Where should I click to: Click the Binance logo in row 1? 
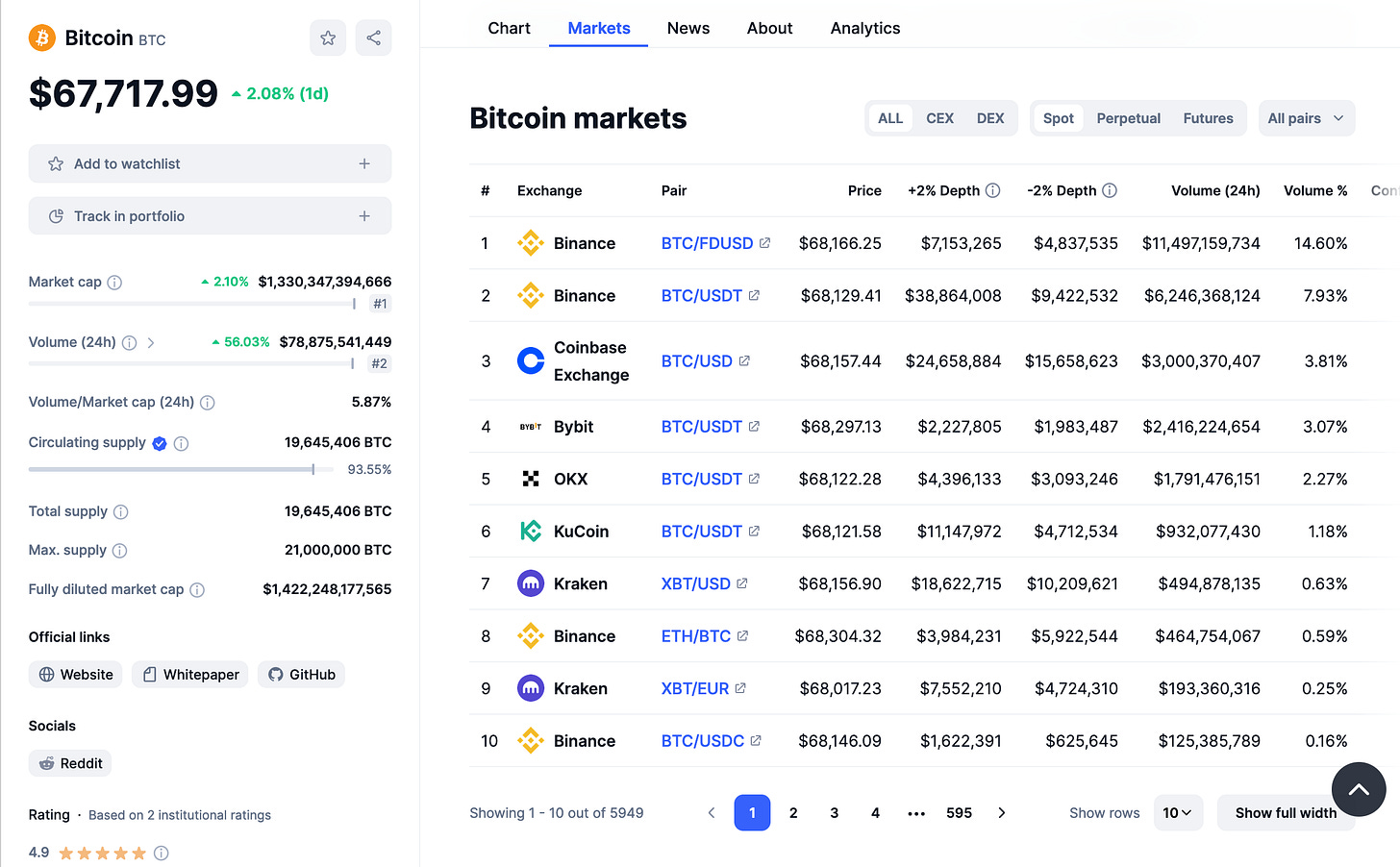pyautogui.click(x=531, y=243)
